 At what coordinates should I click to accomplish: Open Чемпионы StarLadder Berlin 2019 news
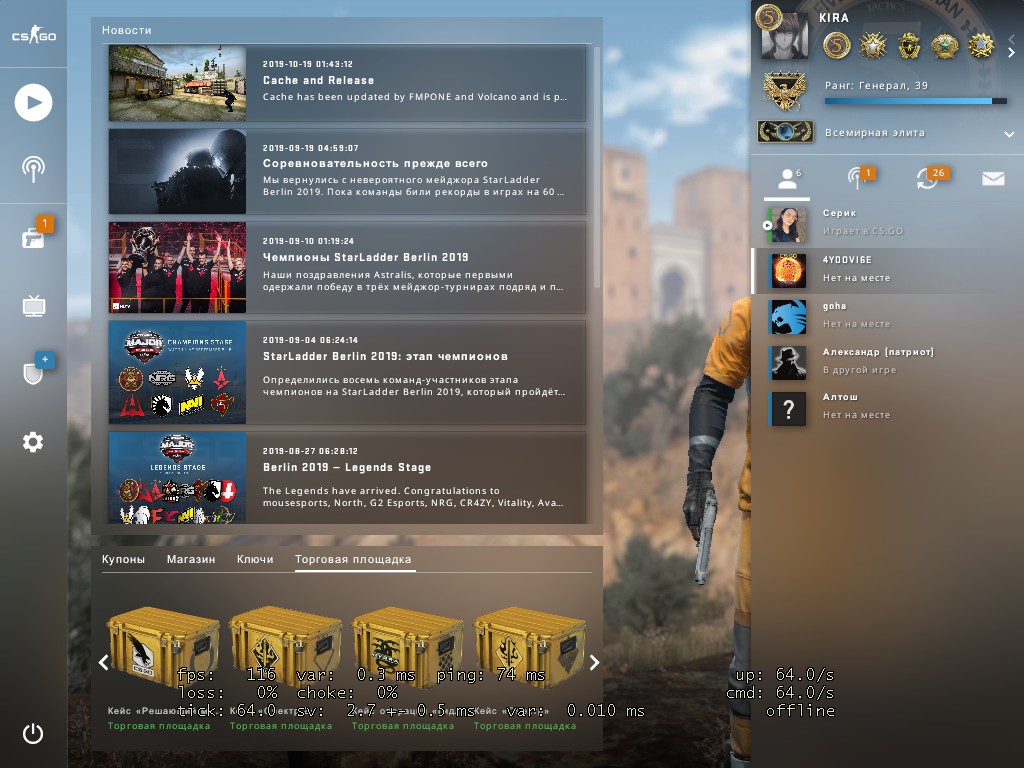point(347,268)
